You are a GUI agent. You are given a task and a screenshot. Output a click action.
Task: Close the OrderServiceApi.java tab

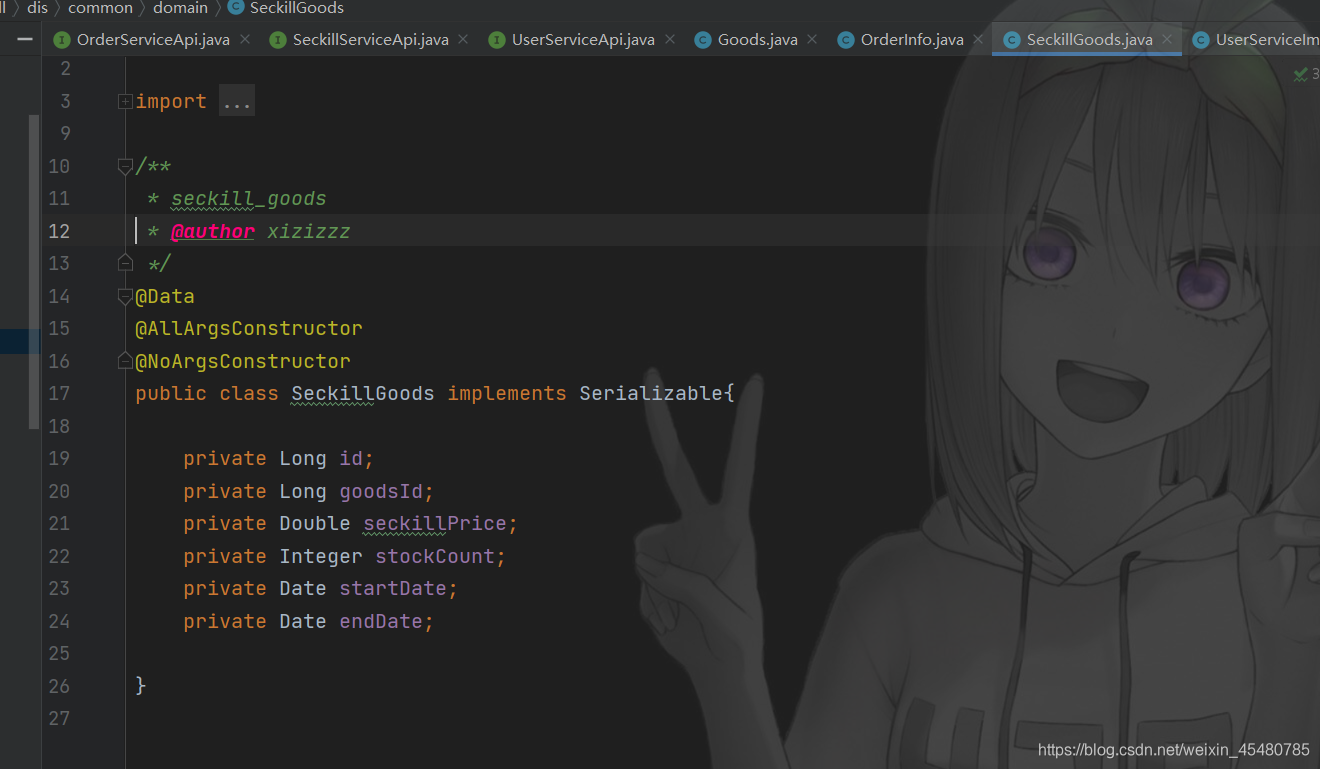[x=245, y=40]
